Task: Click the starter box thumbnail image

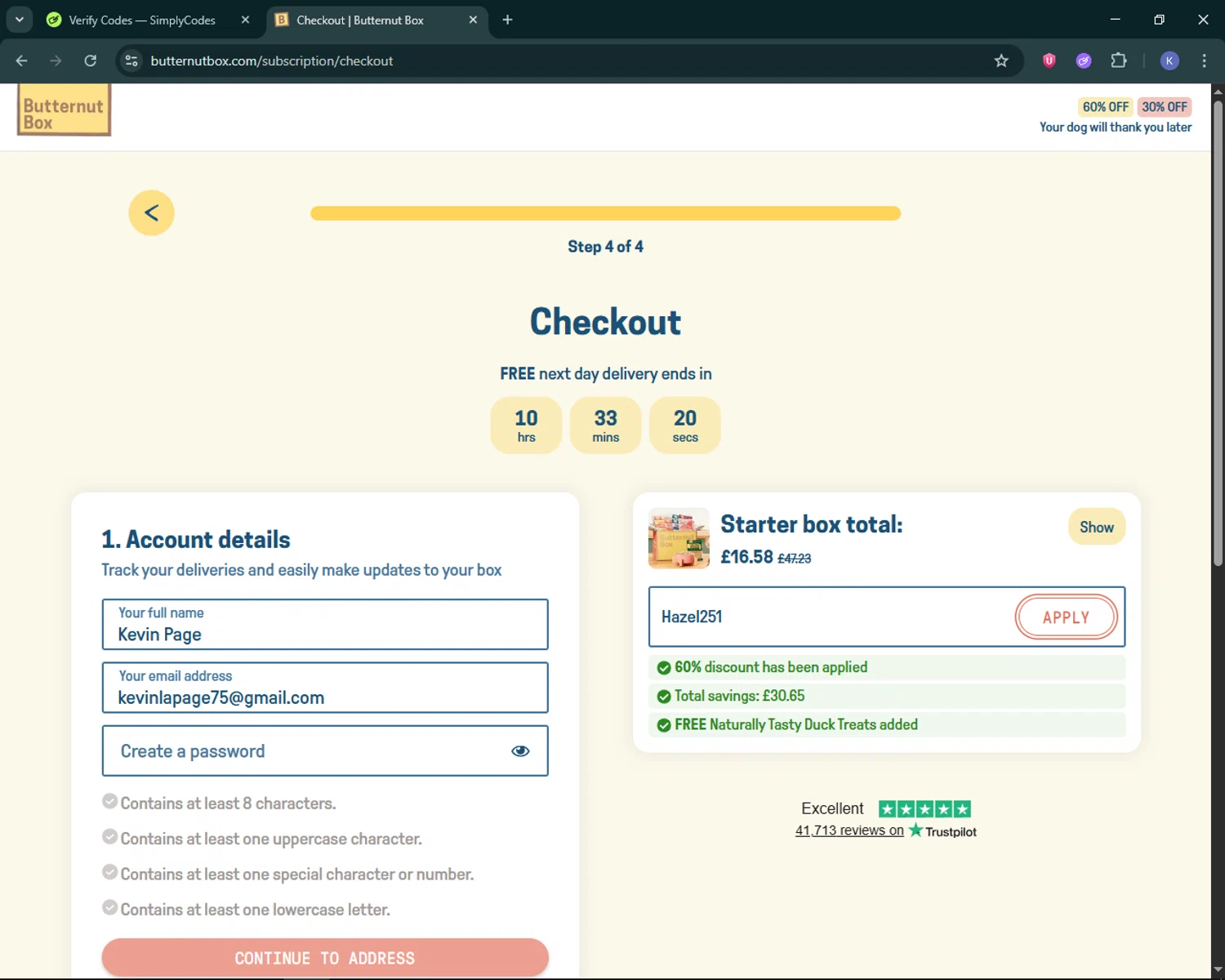Action: pos(679,538)
